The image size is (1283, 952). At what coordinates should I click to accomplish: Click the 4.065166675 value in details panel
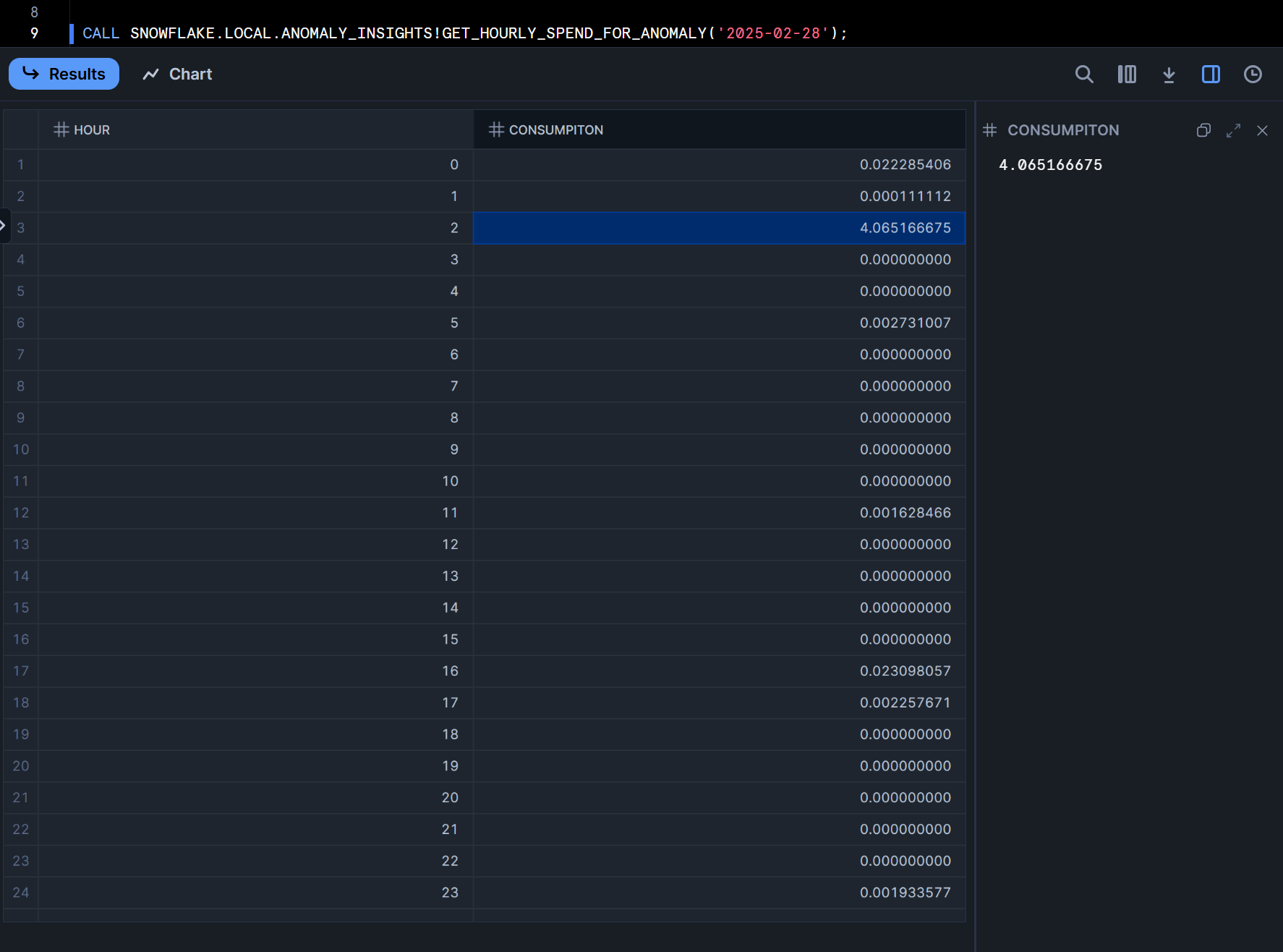(1050, 165)
